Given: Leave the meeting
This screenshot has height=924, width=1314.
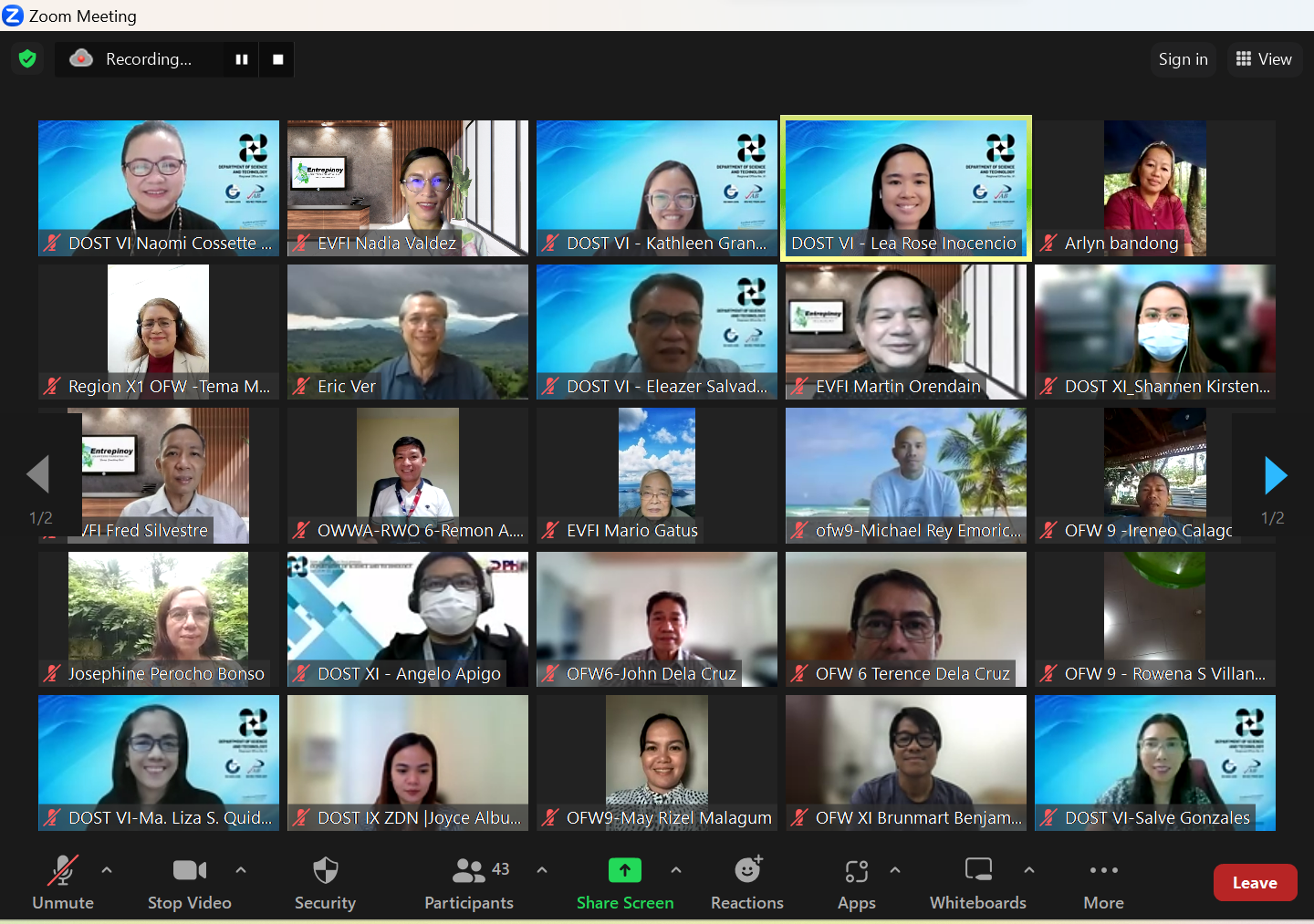Looking at the screenshot, I should pos(1255,883).
